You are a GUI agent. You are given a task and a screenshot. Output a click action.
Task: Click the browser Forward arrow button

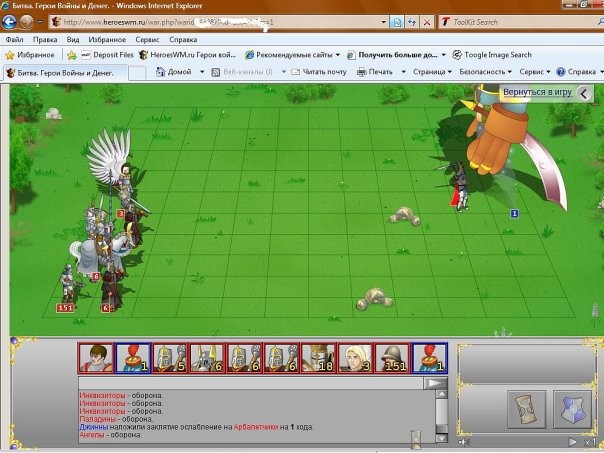(26, 22)
